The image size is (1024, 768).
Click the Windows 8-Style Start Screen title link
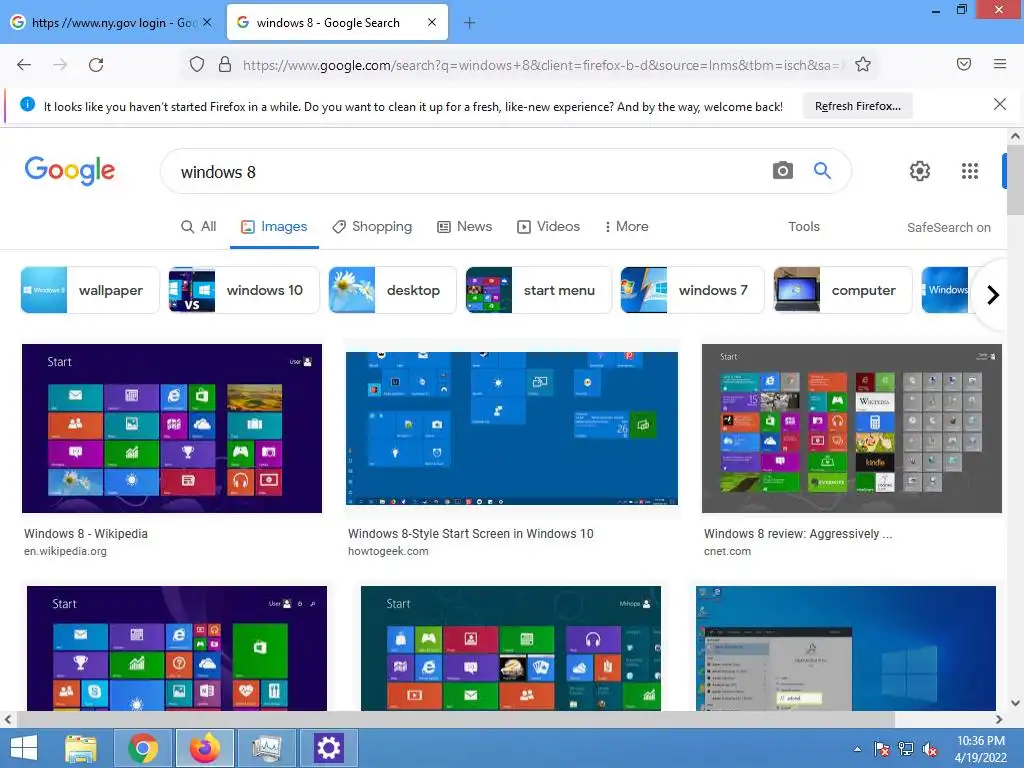coord(470,534)
